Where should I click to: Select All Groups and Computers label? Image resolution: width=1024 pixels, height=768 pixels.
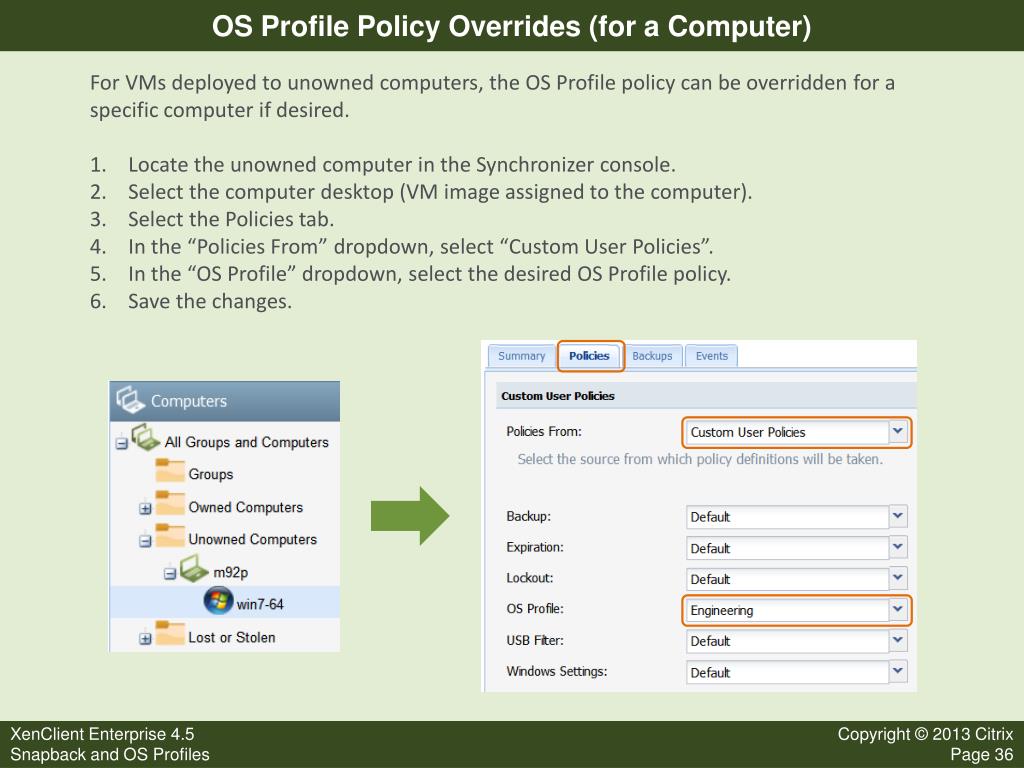click(x=246, y=442)
